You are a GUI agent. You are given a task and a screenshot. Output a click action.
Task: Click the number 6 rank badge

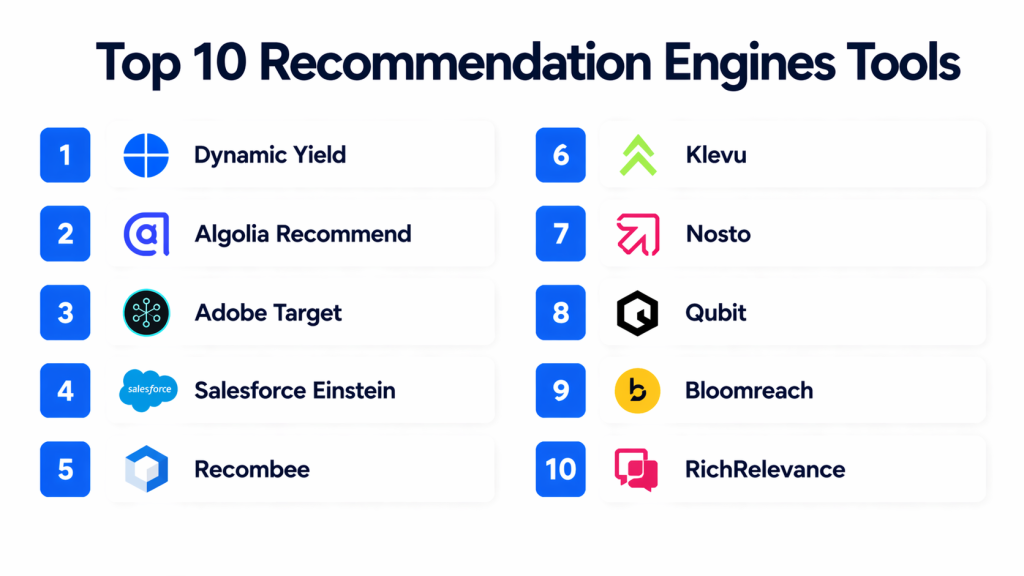561,155
